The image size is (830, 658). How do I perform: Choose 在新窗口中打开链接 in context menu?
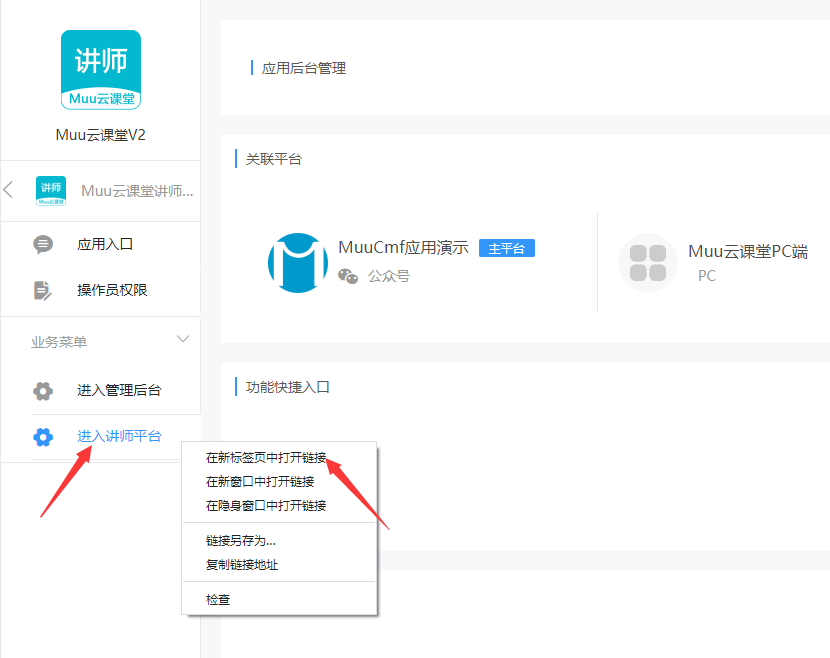pos(260,482)
